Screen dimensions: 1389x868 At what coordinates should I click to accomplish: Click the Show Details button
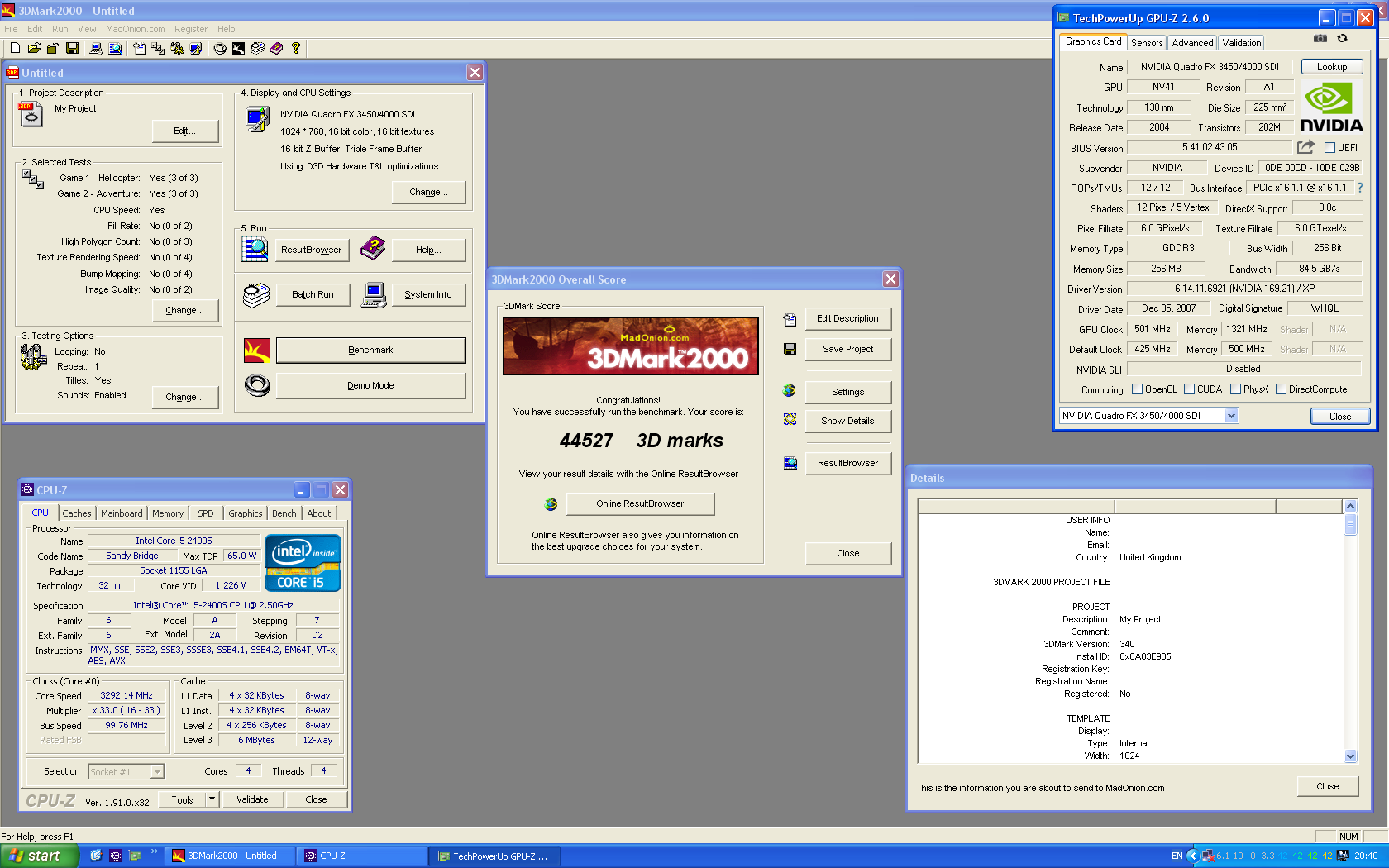847,421
